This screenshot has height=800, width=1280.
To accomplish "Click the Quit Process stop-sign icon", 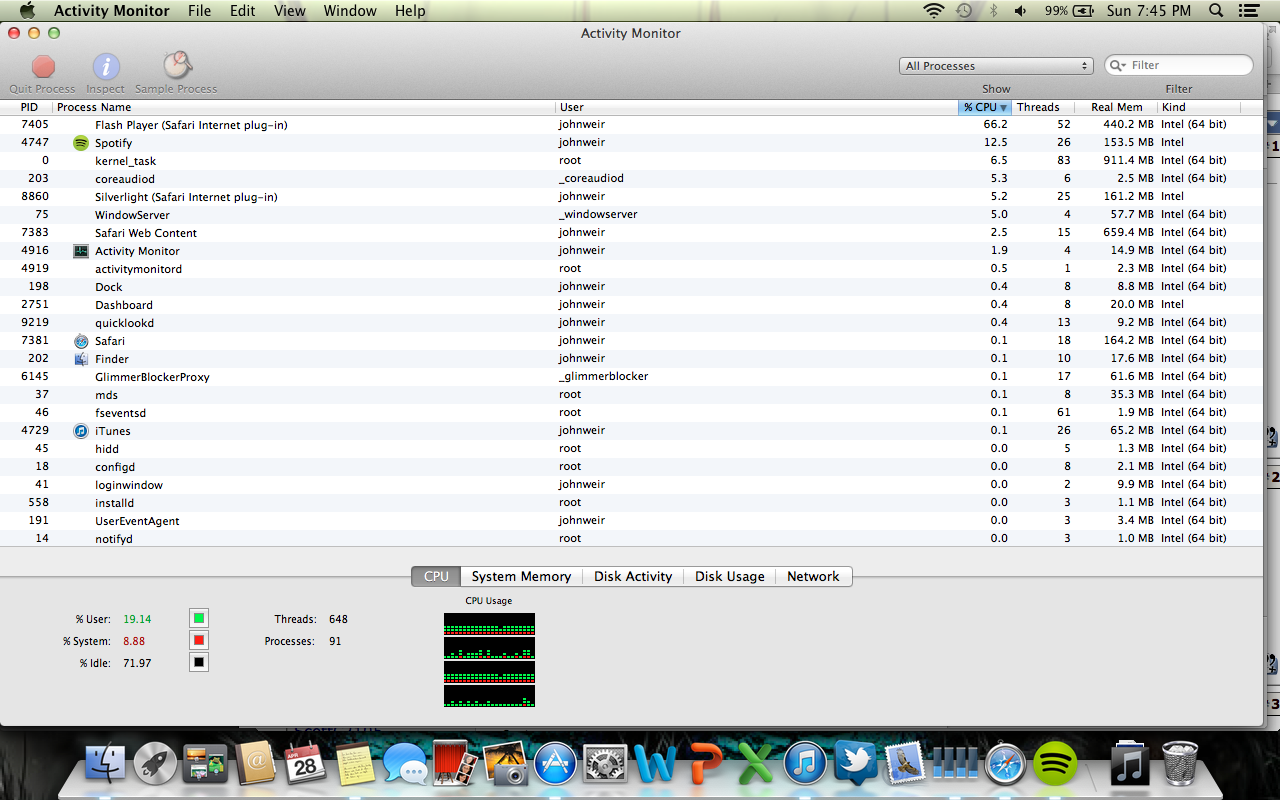I will click(43, 67).
